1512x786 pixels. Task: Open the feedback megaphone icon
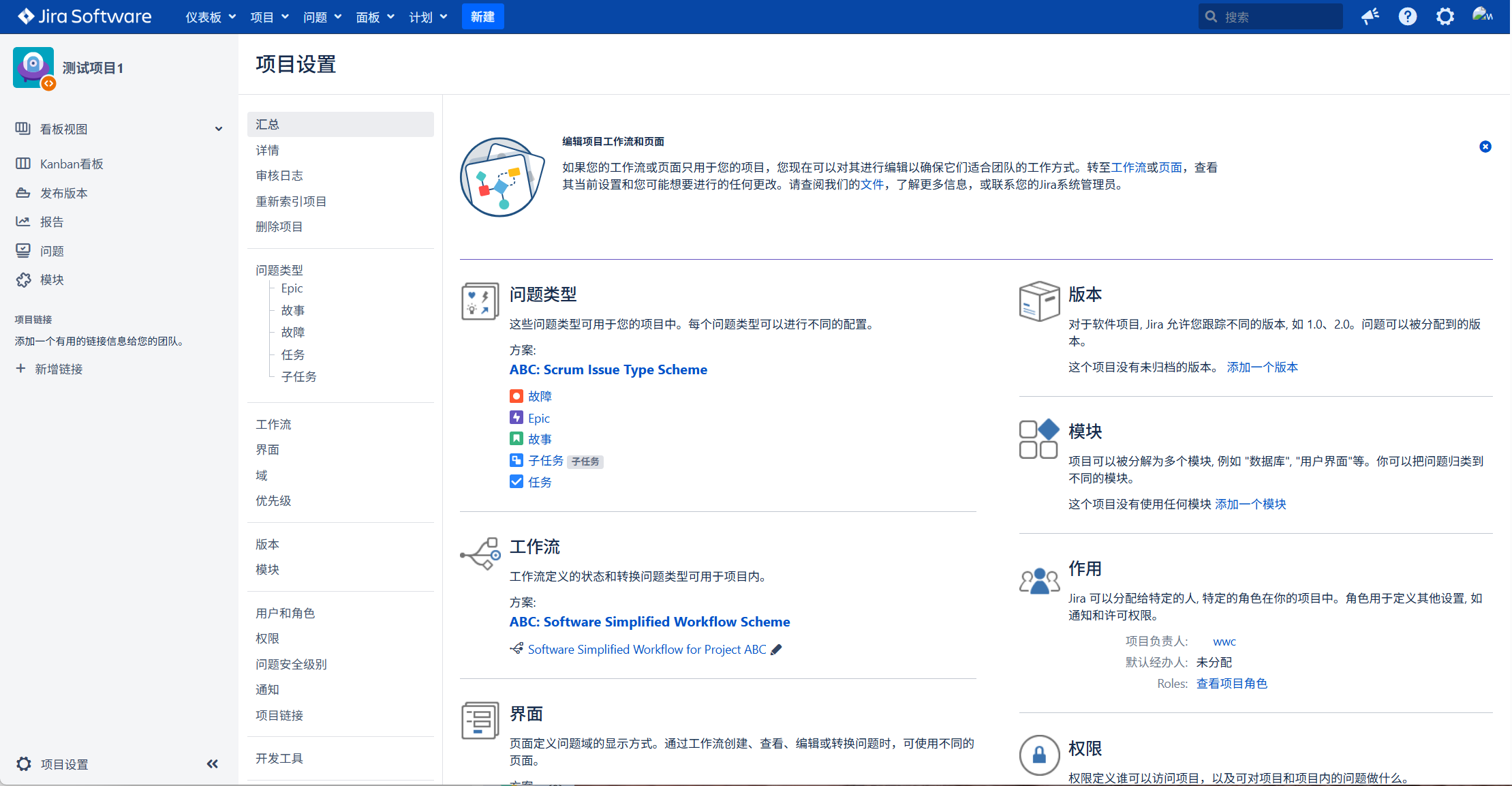pos(1370,16)
